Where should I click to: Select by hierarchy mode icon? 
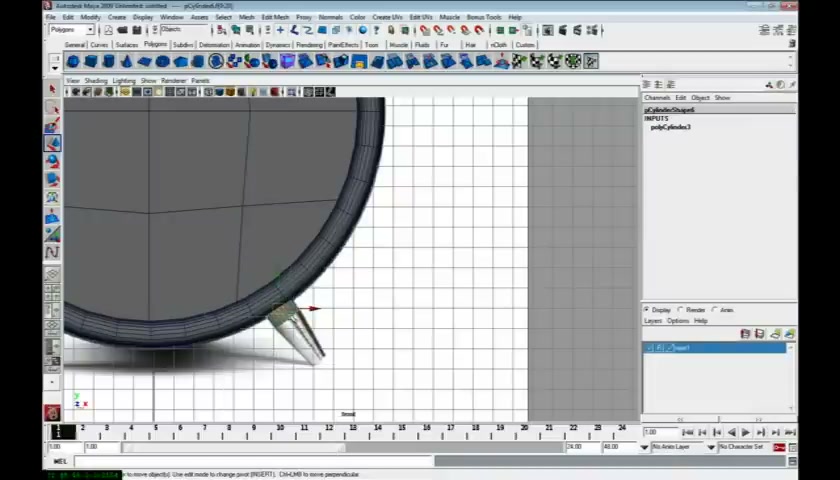[222, 31]
